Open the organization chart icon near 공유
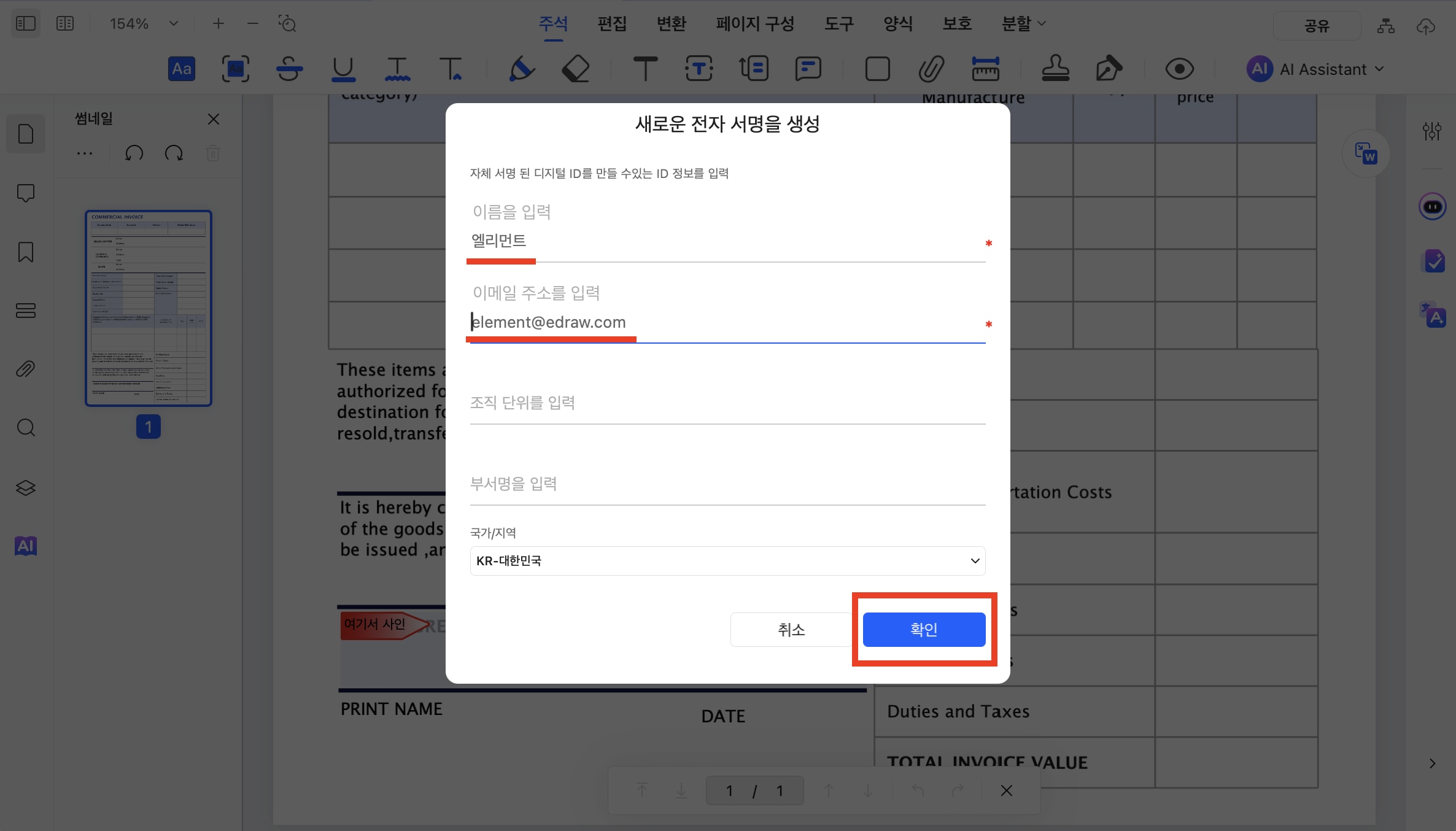The image size is (1456, 831). point(1386,26)
